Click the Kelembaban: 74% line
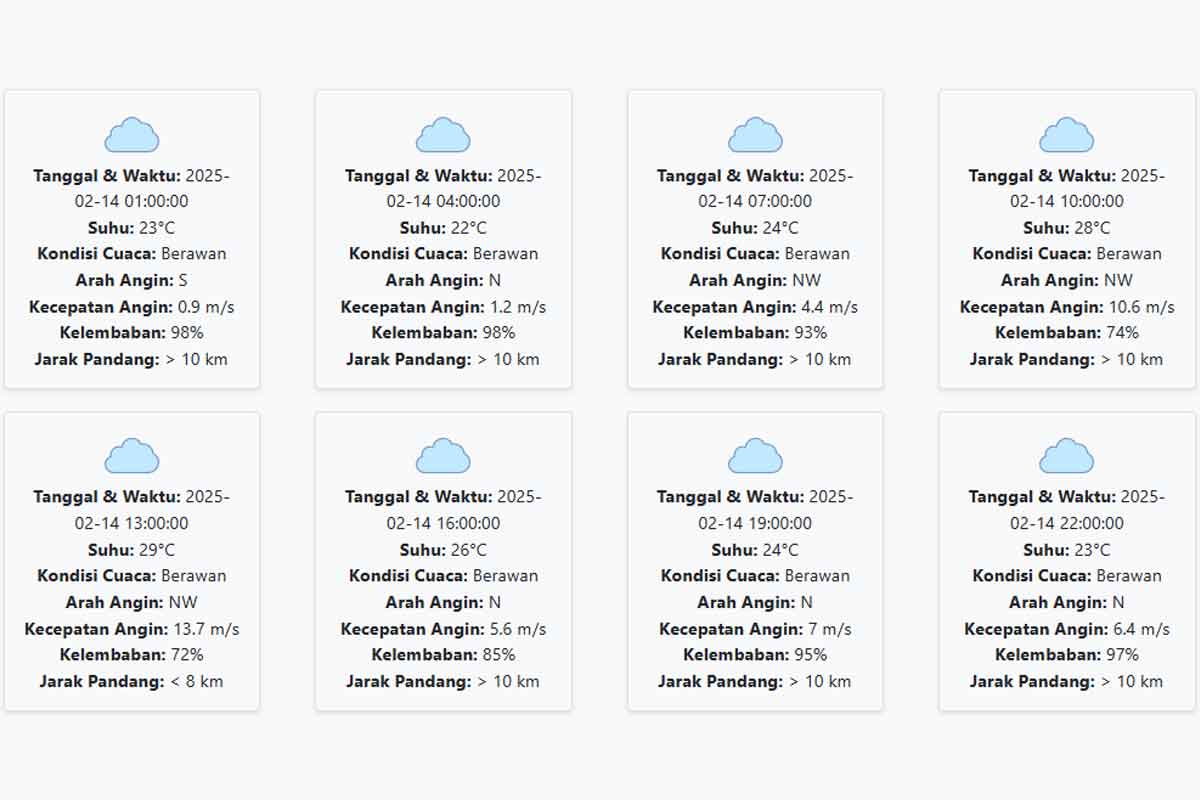This screenshot has width=1200, height=800. point(1067,333)
